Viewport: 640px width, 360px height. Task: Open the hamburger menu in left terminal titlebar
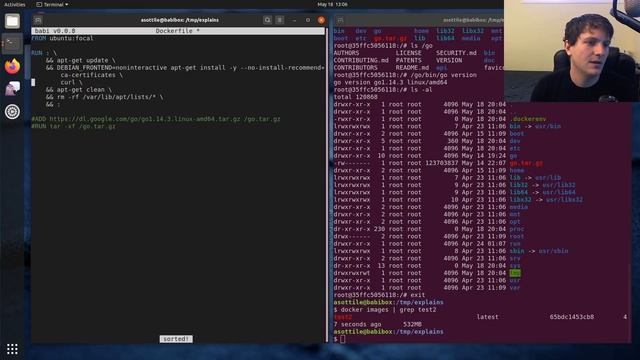pyautogui.click(x=280, y=20)
